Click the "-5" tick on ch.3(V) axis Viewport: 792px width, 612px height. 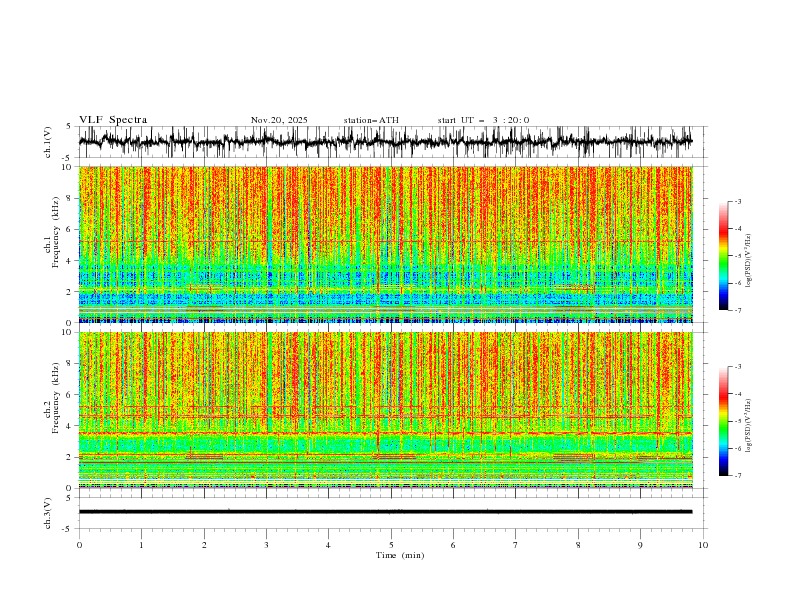click(68, 529)
